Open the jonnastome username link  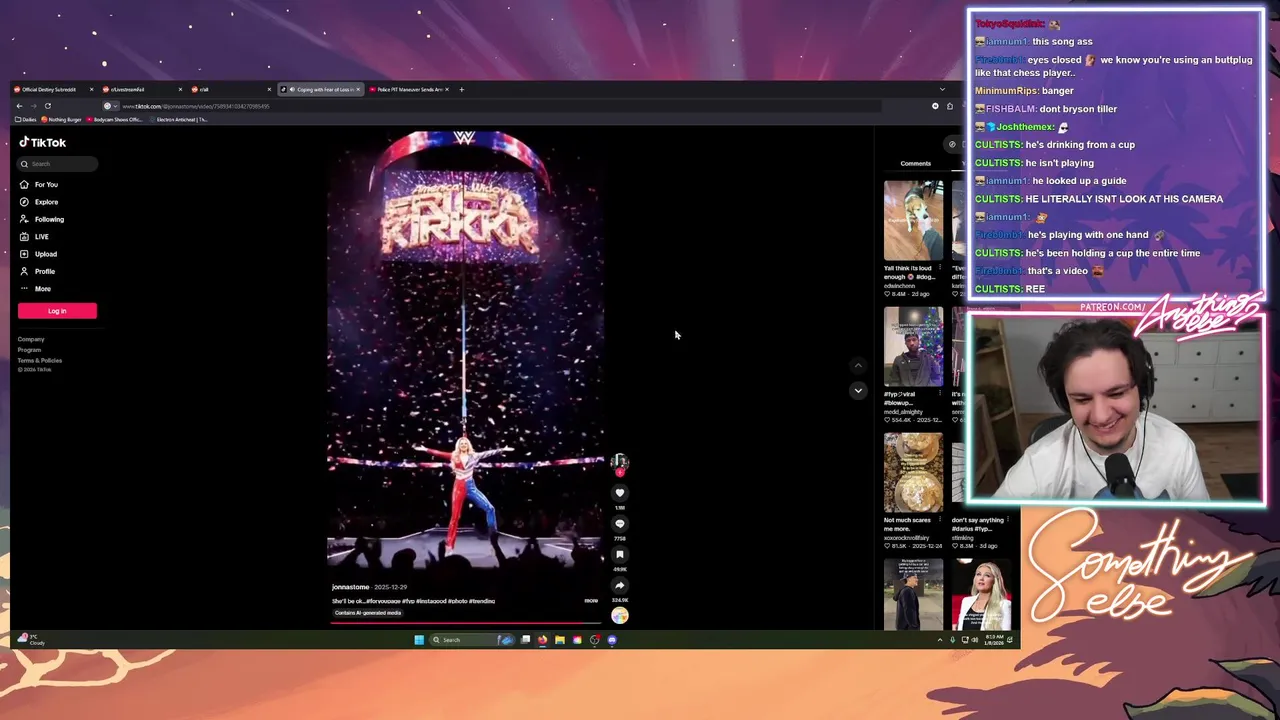350,587
